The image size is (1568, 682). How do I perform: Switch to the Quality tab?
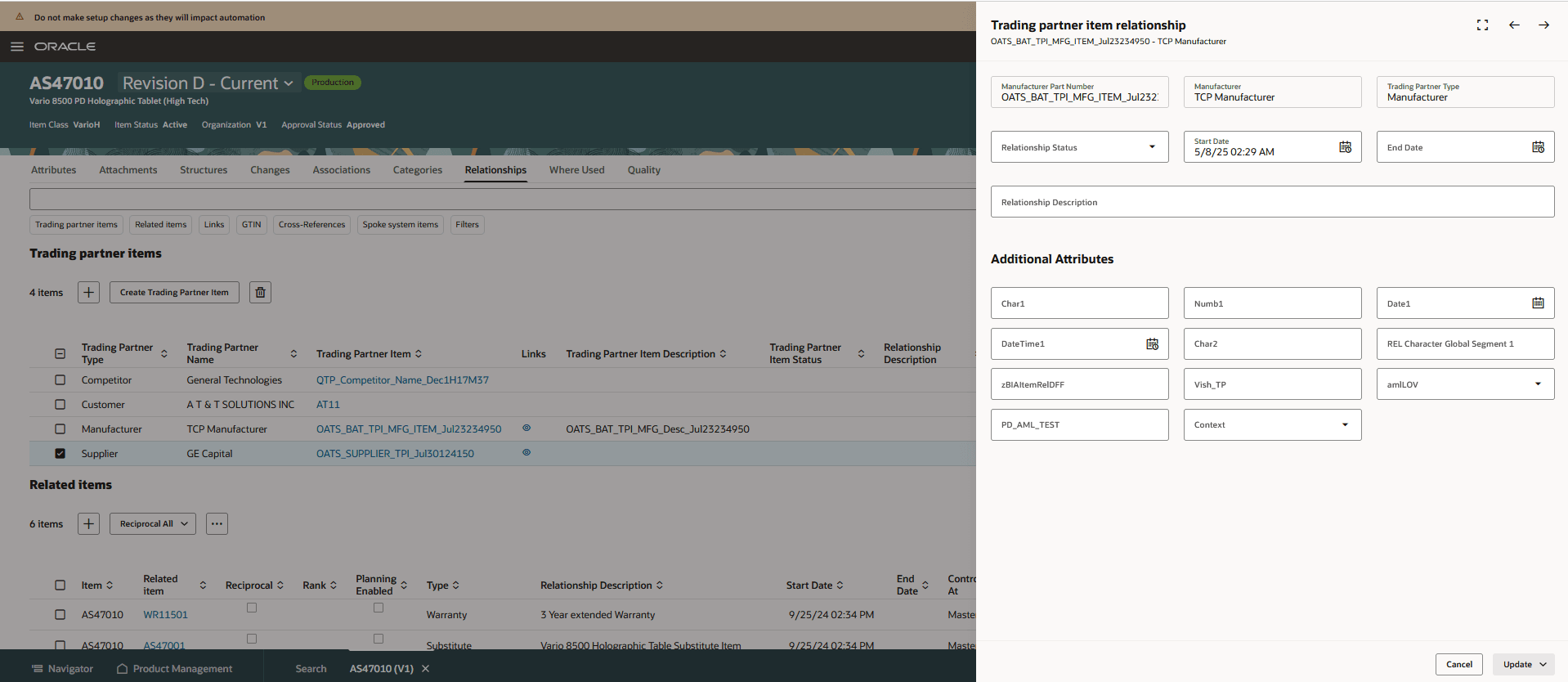[x=644, y=170]
